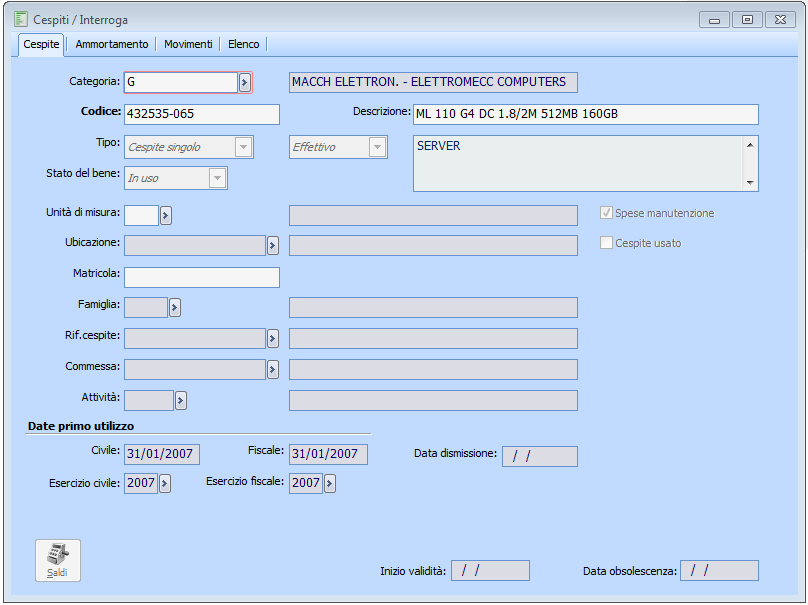This screenshot has height=605, width=808.
Task: Click the notes scrollbar down arrow
Action: (x=750, y=182)
